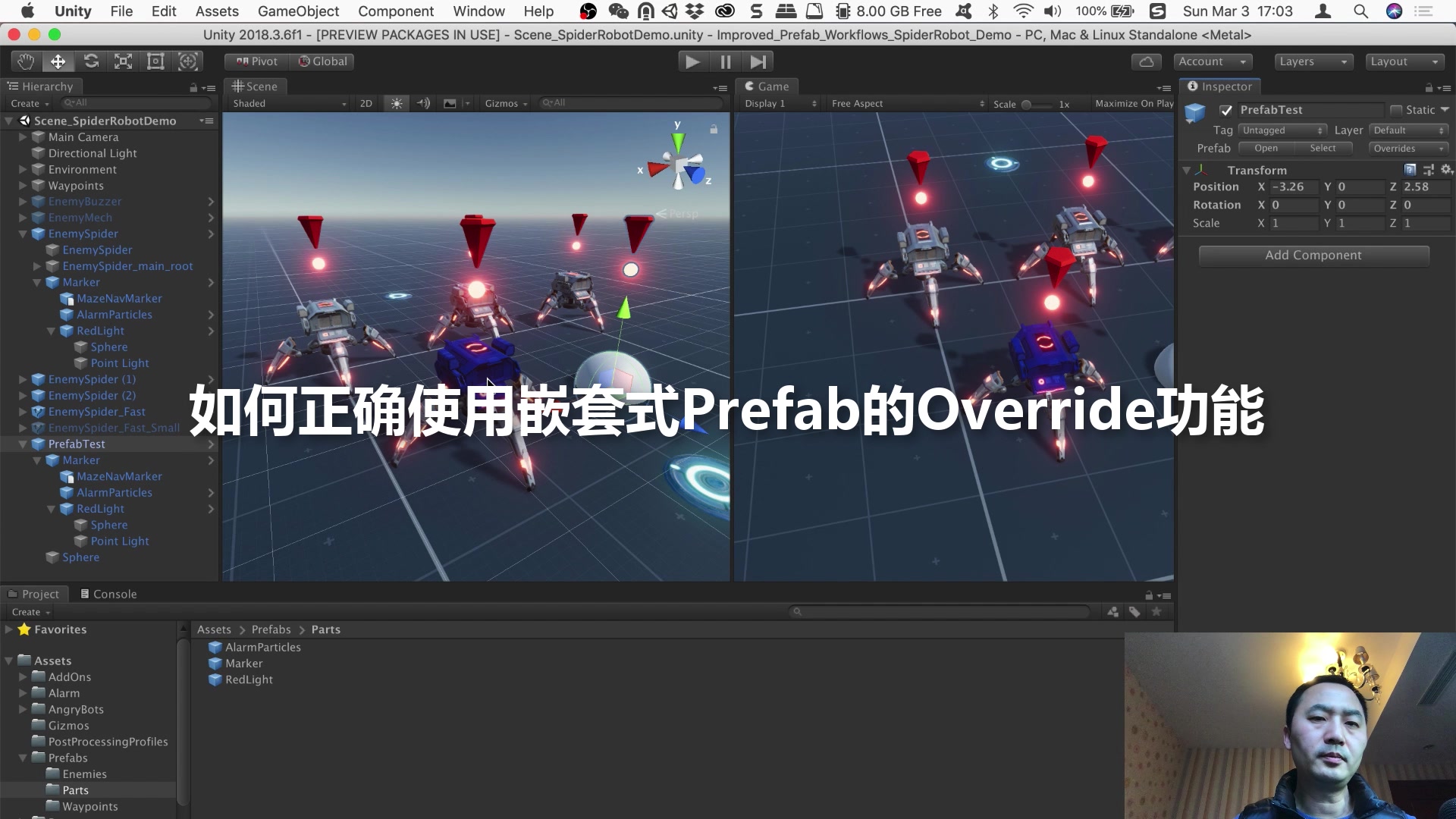Enable the Static checkbox for PrefabTest
The height and width of the screenshot is (819, 1456).
1396,110
